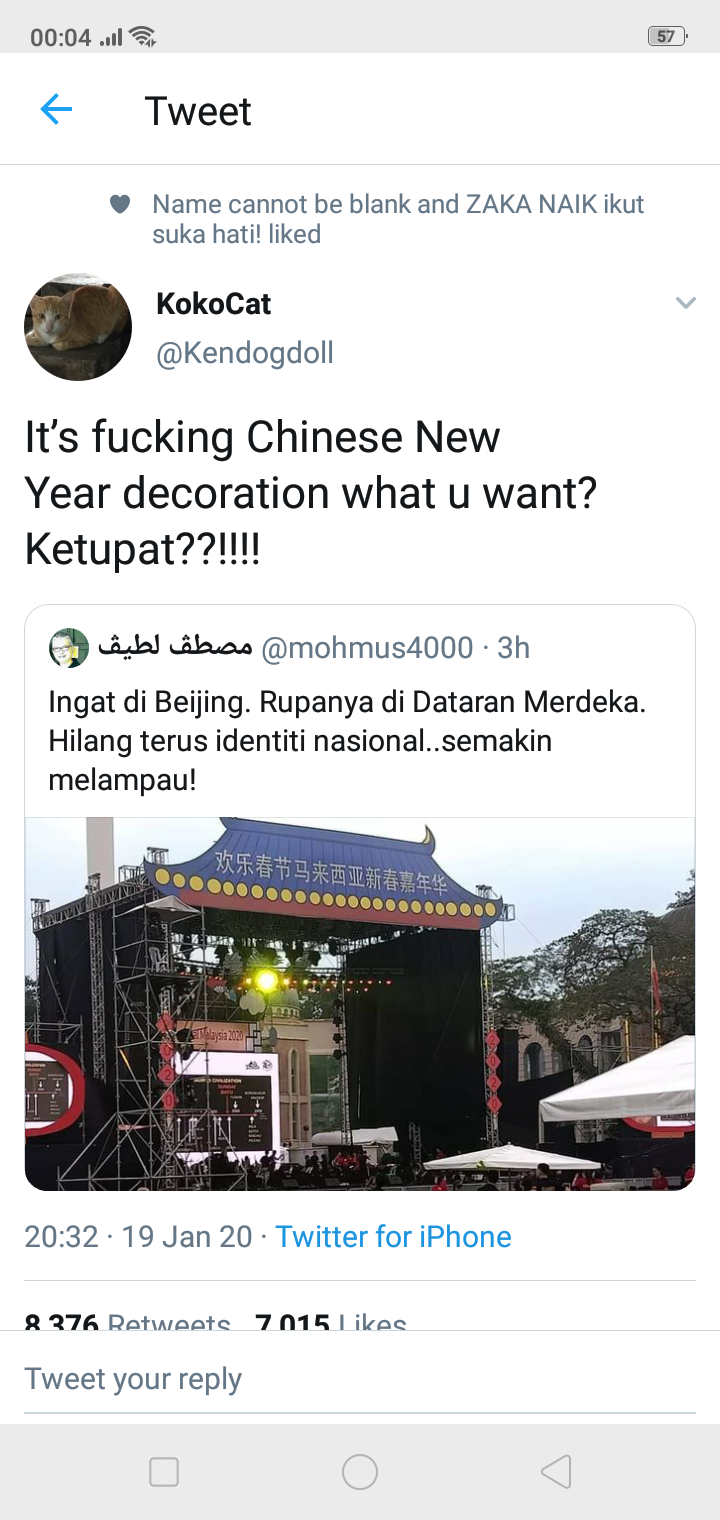Open the KokoCat display name
The height and width of the screenshot is (1520, 720).
click(214, 304)
